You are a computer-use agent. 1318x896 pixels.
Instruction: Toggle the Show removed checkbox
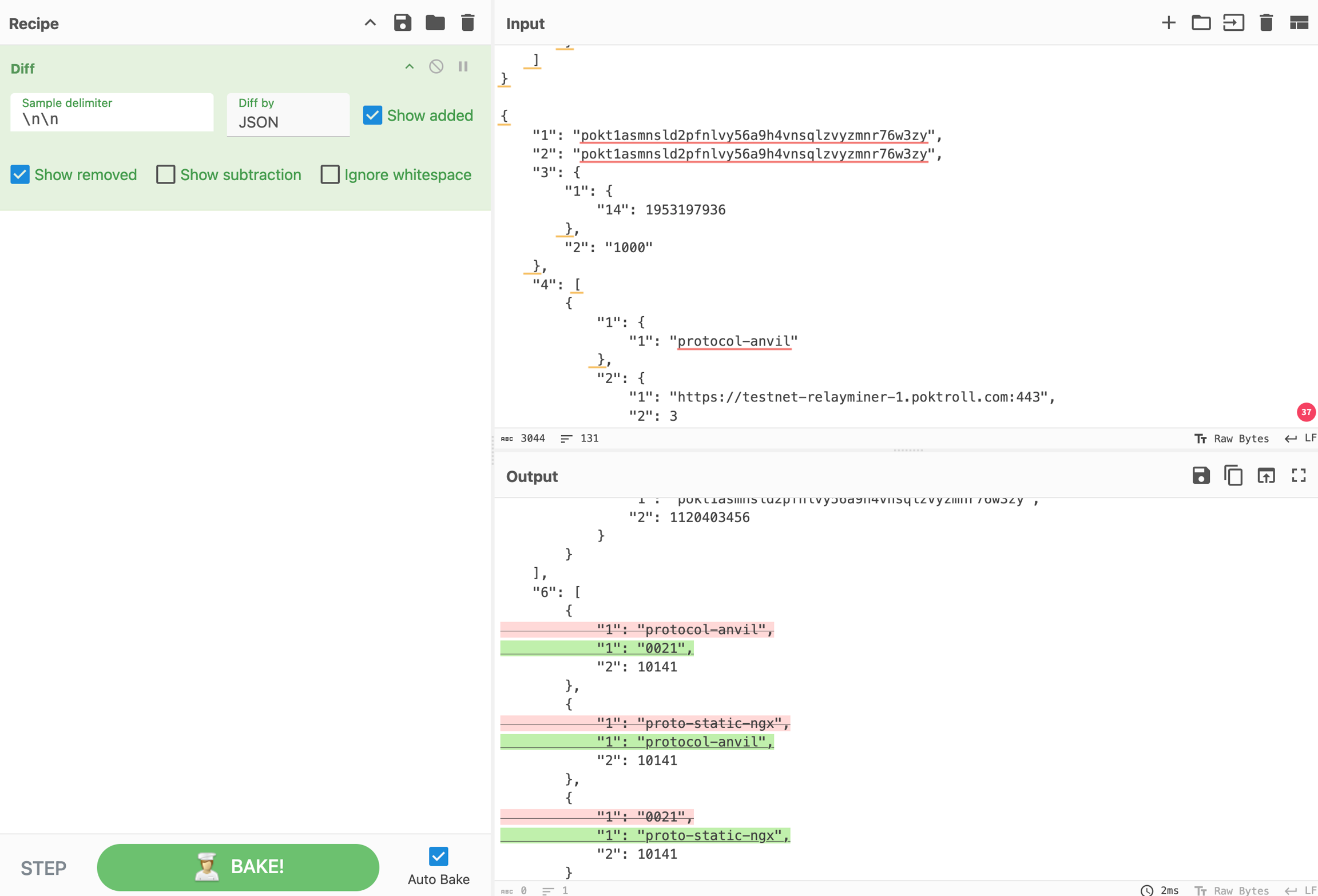coord(20,174)
